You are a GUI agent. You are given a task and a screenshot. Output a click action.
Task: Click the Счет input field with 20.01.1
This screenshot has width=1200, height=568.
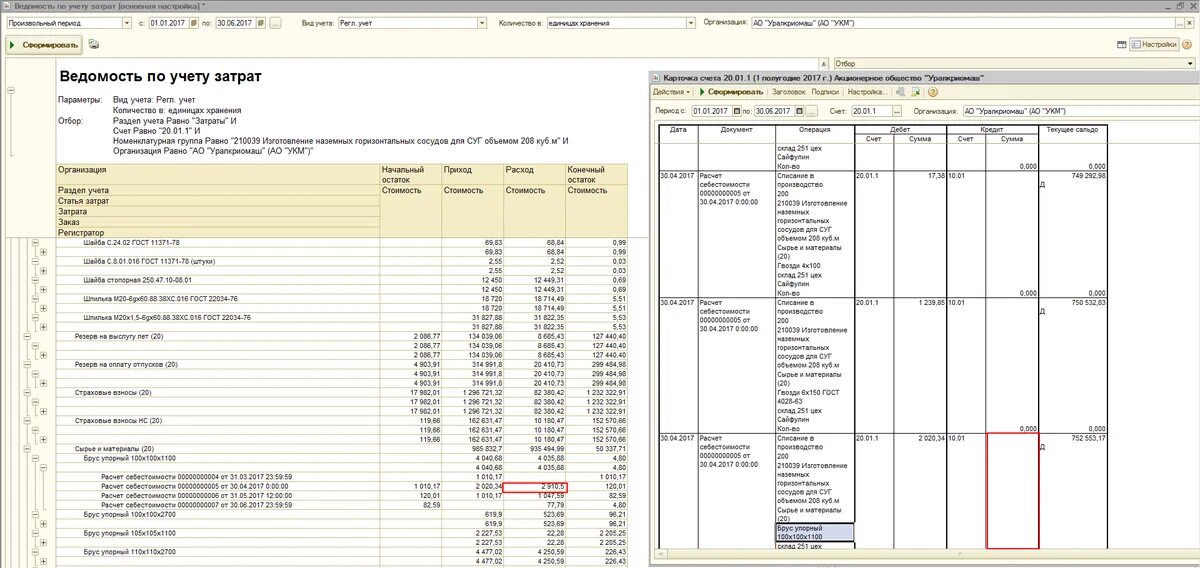point(871,111)
